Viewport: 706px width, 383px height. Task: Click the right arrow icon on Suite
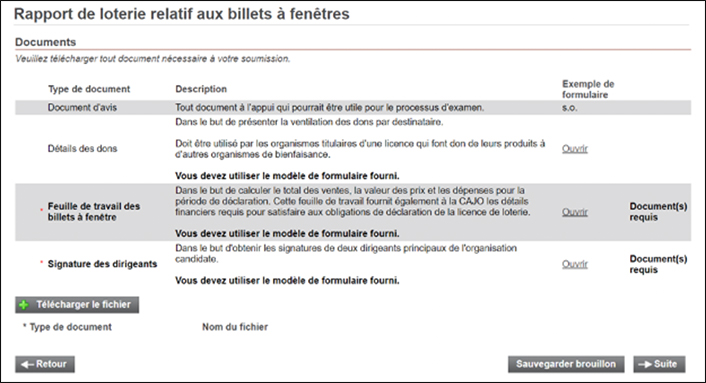click(645, 365)
